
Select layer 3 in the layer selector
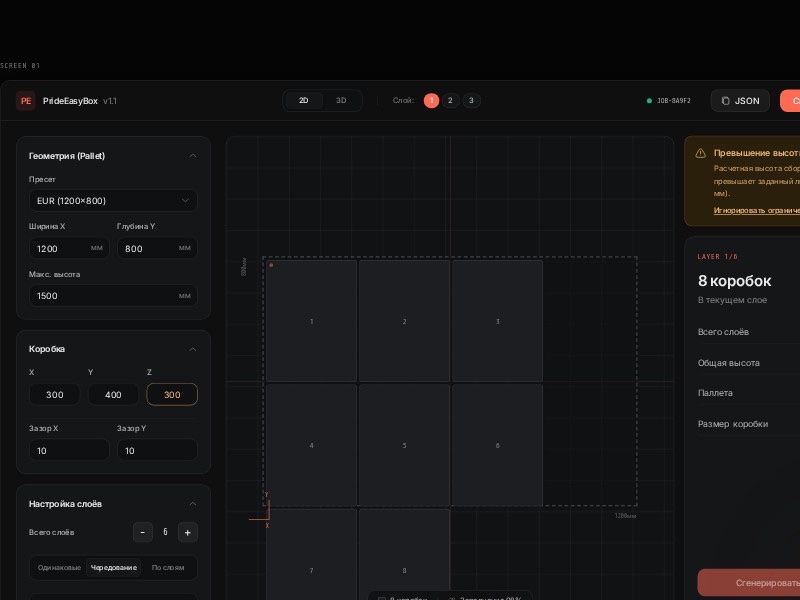[472, 101]
